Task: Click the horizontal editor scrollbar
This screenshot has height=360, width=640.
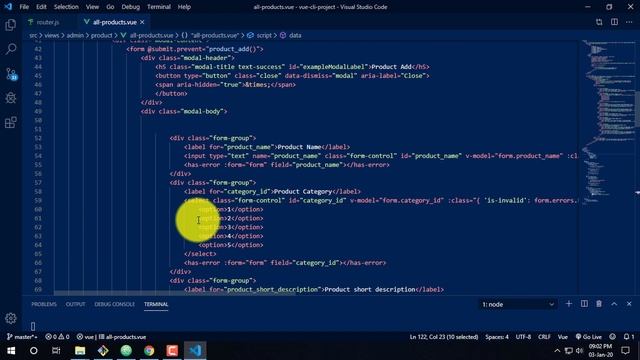Action: coord(175,293)
